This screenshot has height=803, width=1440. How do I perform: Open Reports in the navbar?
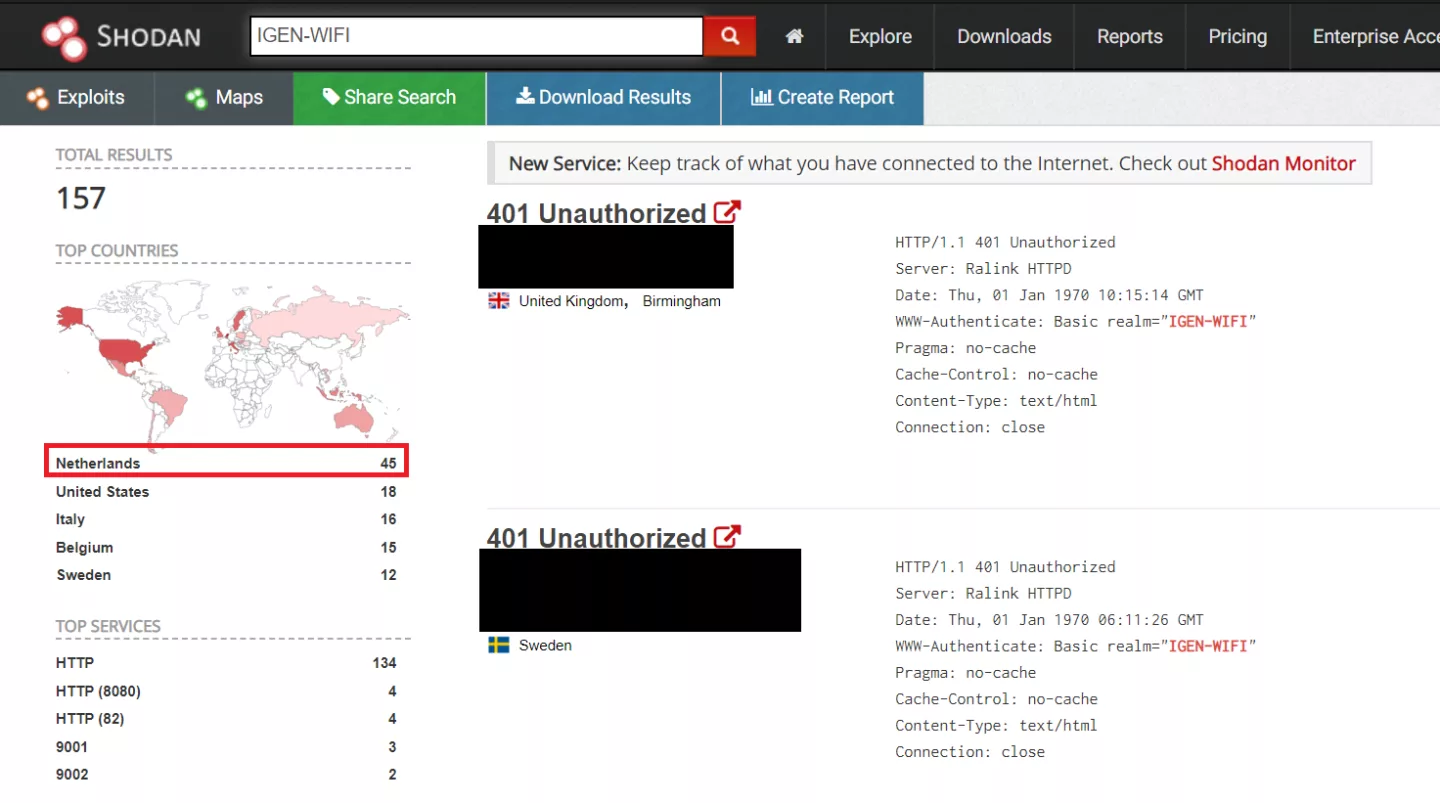click(x=1130, y=36)
